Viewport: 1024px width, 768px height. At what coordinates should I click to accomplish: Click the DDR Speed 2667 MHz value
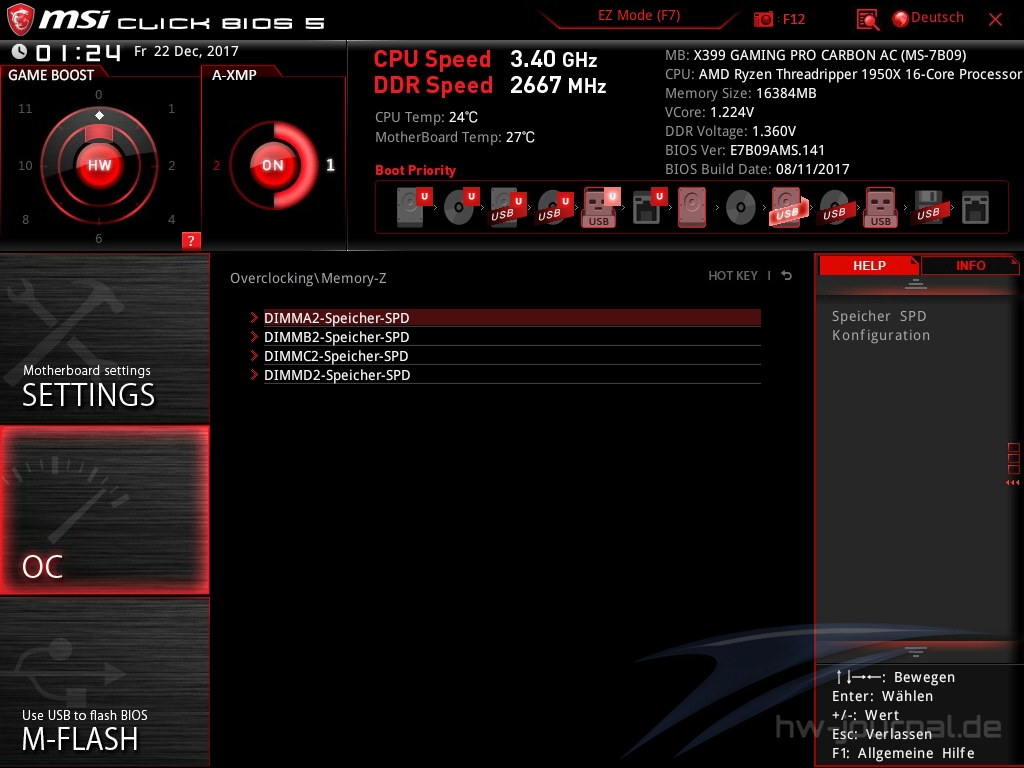click(558, 86)
